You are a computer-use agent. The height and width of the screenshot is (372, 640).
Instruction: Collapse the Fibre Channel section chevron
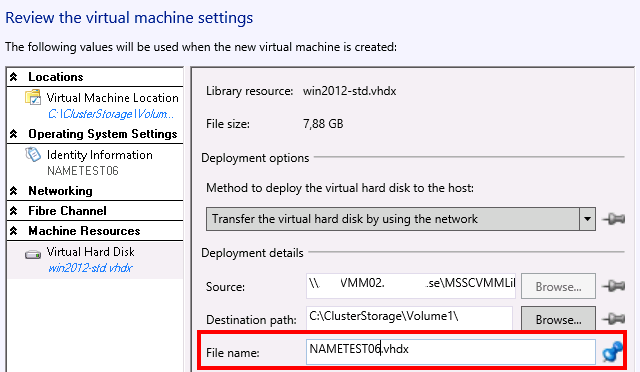[x=13, y=211]
